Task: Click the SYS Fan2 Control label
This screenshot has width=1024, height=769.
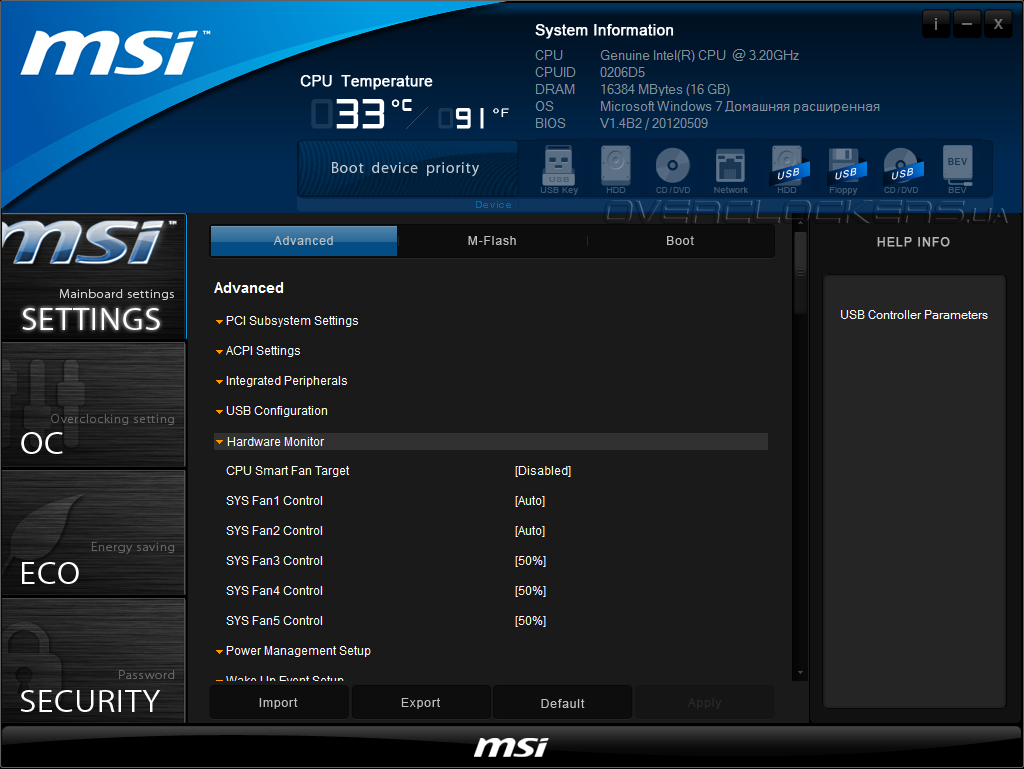Action: [274, 531]
